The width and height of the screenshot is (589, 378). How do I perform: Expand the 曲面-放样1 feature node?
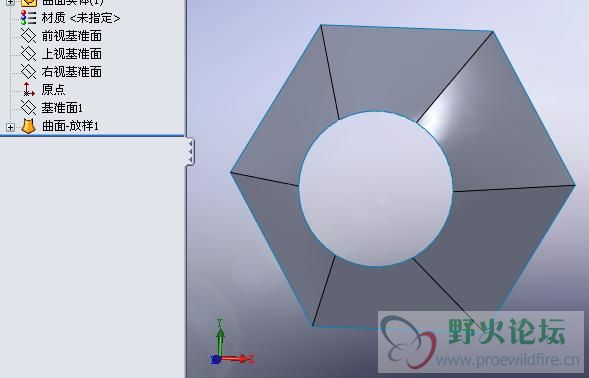pos(11,127)
